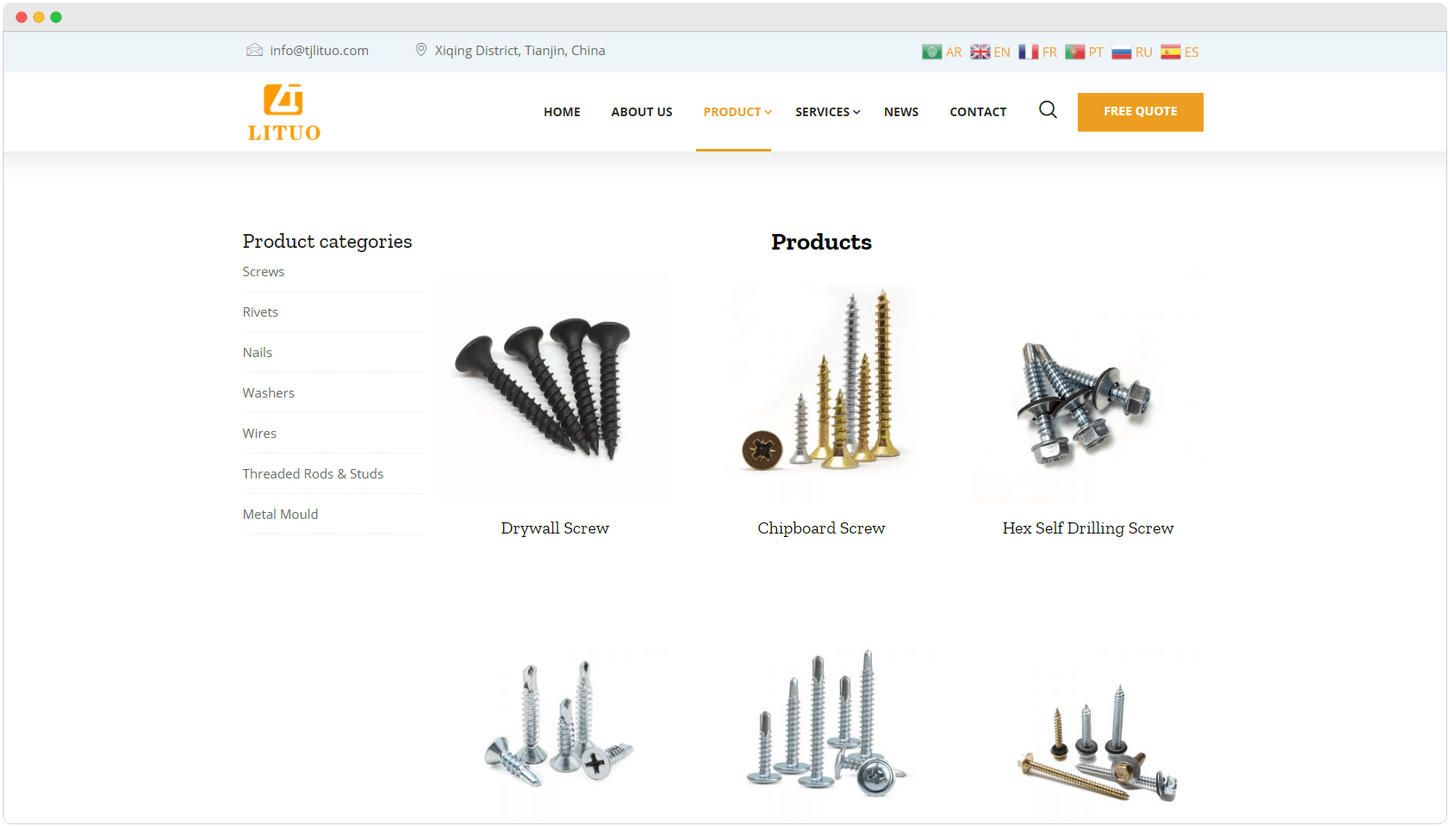Open the CONTACT menu item

(978, 112)
